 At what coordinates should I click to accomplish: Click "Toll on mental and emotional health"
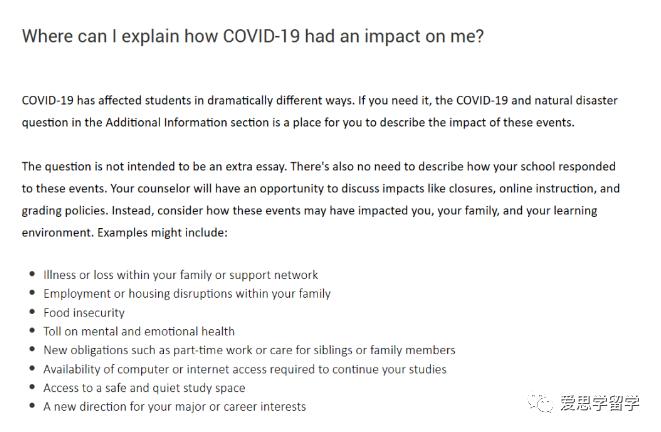139,331
